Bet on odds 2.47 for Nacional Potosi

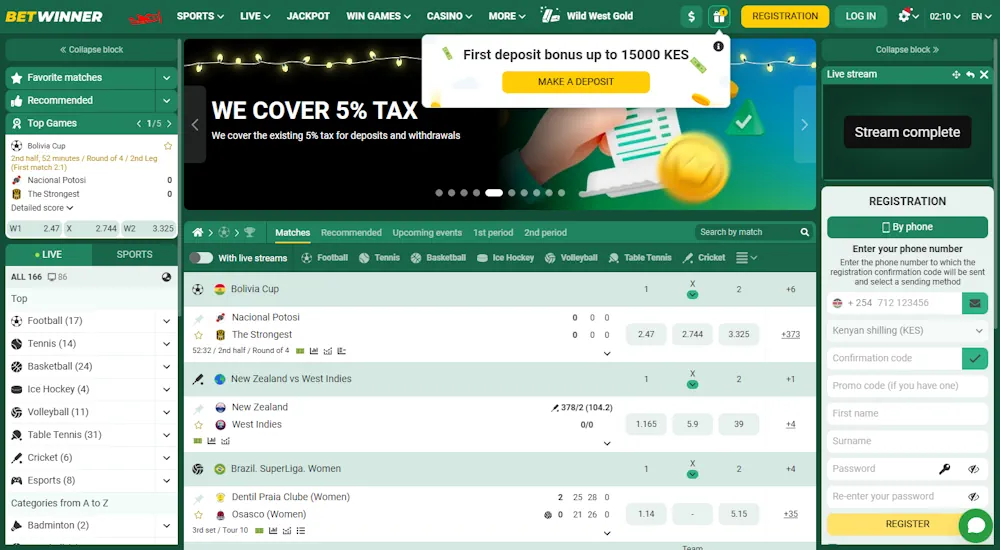point(646,334)
